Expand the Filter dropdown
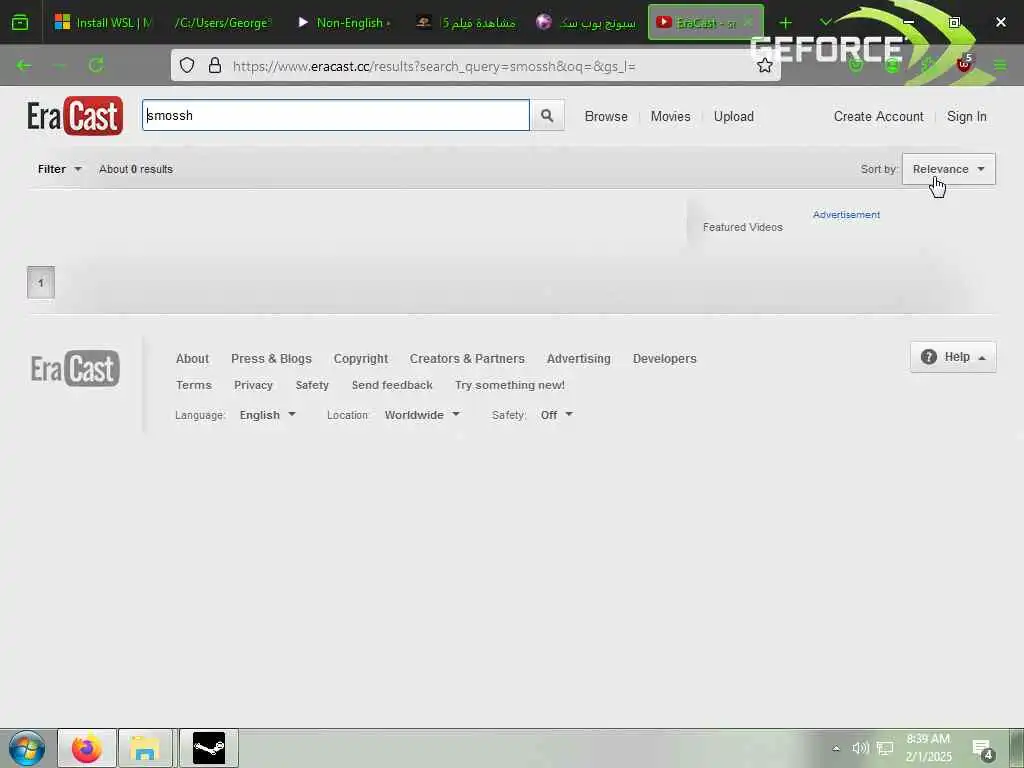1024x768 pixels. 59,169
